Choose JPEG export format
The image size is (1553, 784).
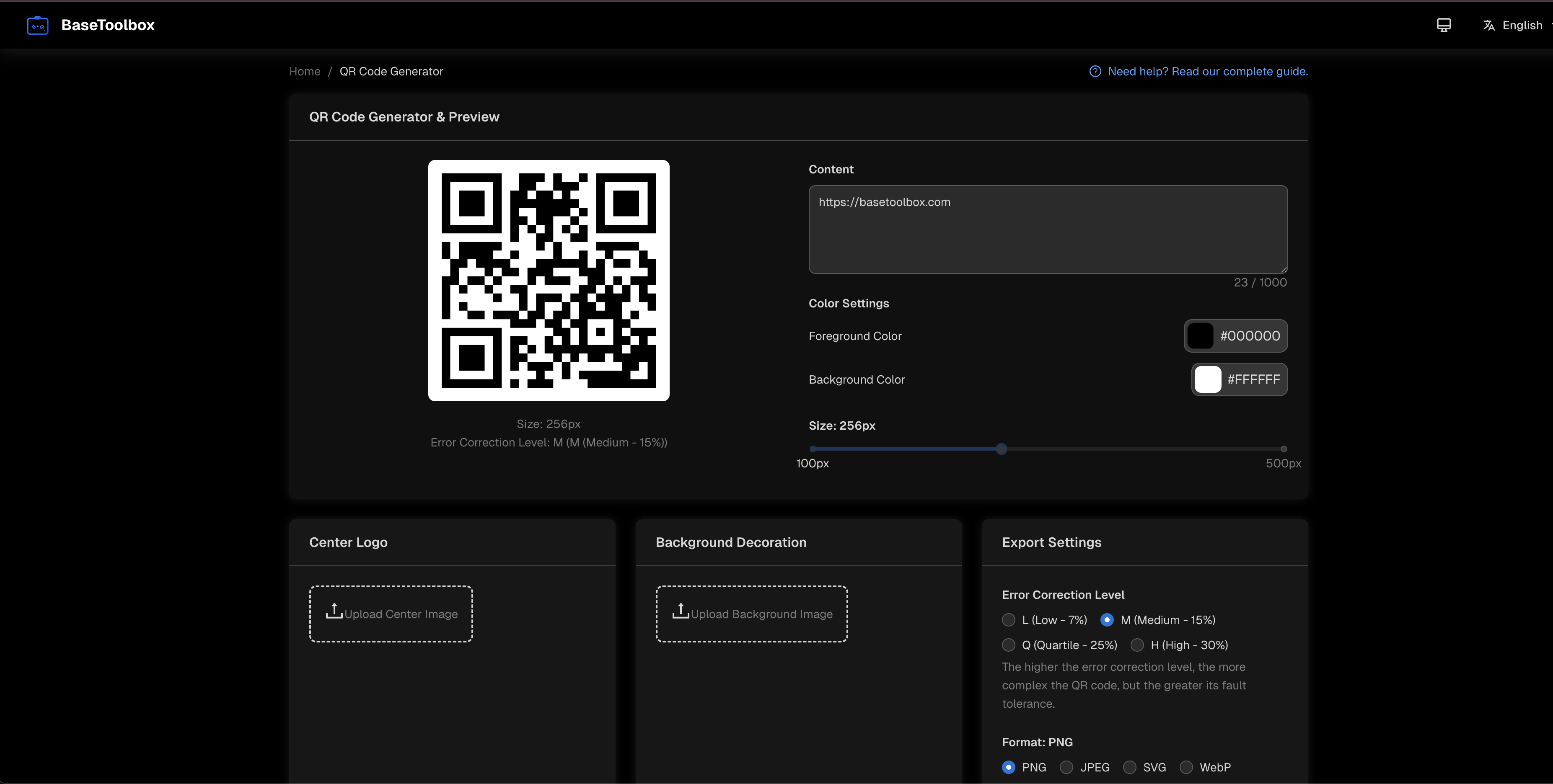point(1066,767)
